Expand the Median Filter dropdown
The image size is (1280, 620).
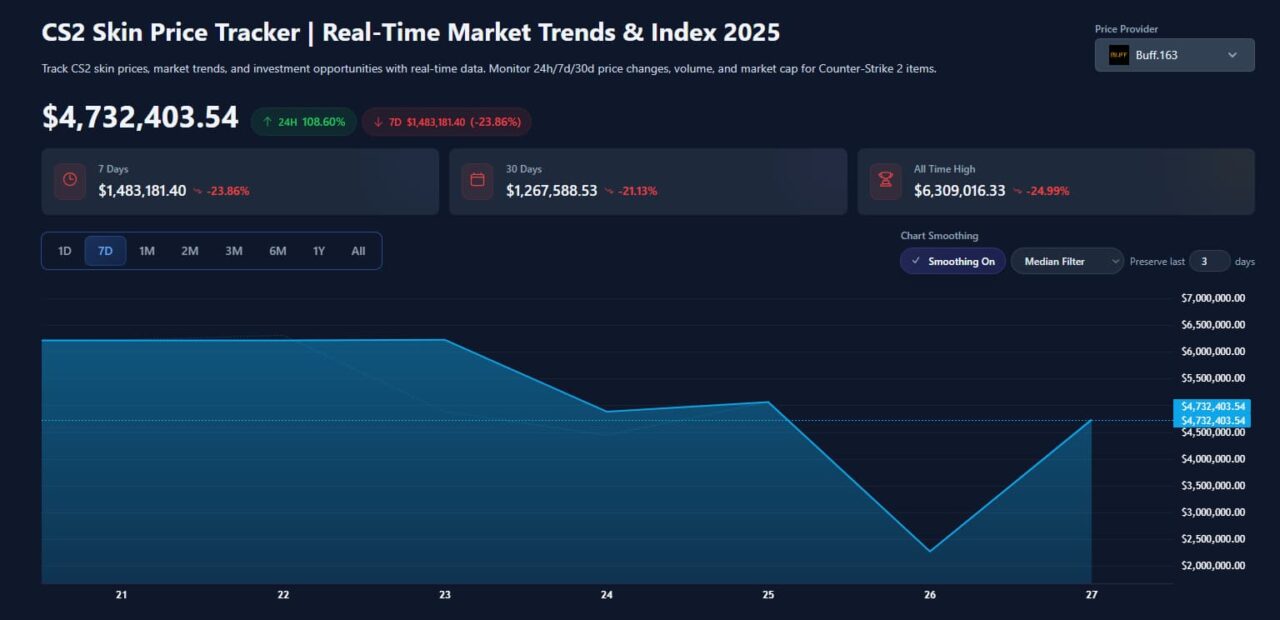click(x=1066, y=262)
